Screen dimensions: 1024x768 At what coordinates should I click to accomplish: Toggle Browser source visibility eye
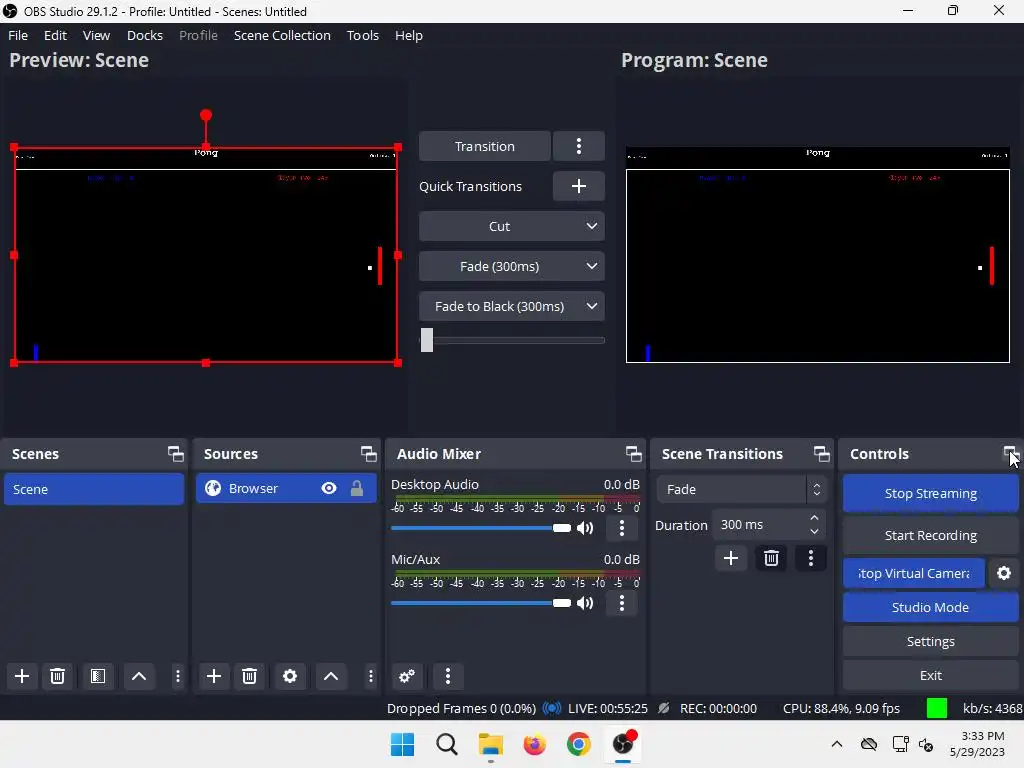[x=329, y=488]
